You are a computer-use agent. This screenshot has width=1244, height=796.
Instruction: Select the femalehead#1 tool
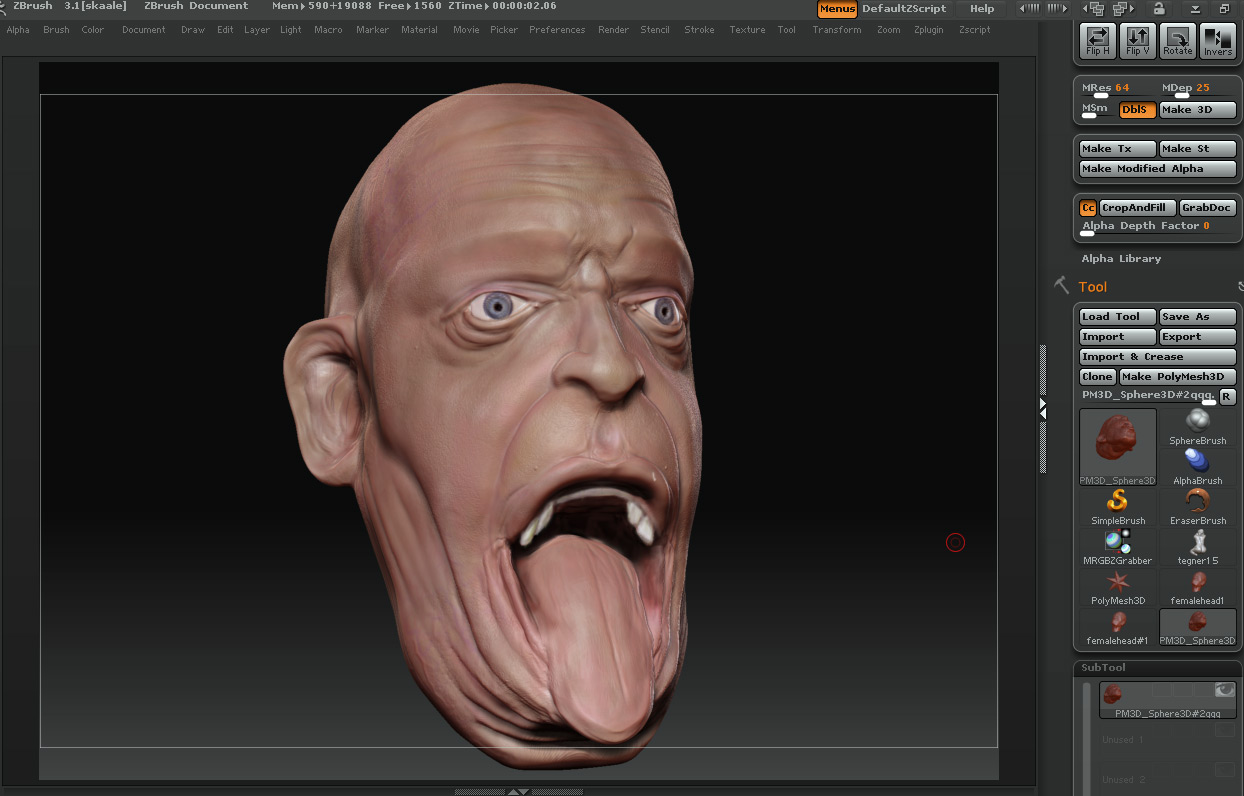(1118, 627)
